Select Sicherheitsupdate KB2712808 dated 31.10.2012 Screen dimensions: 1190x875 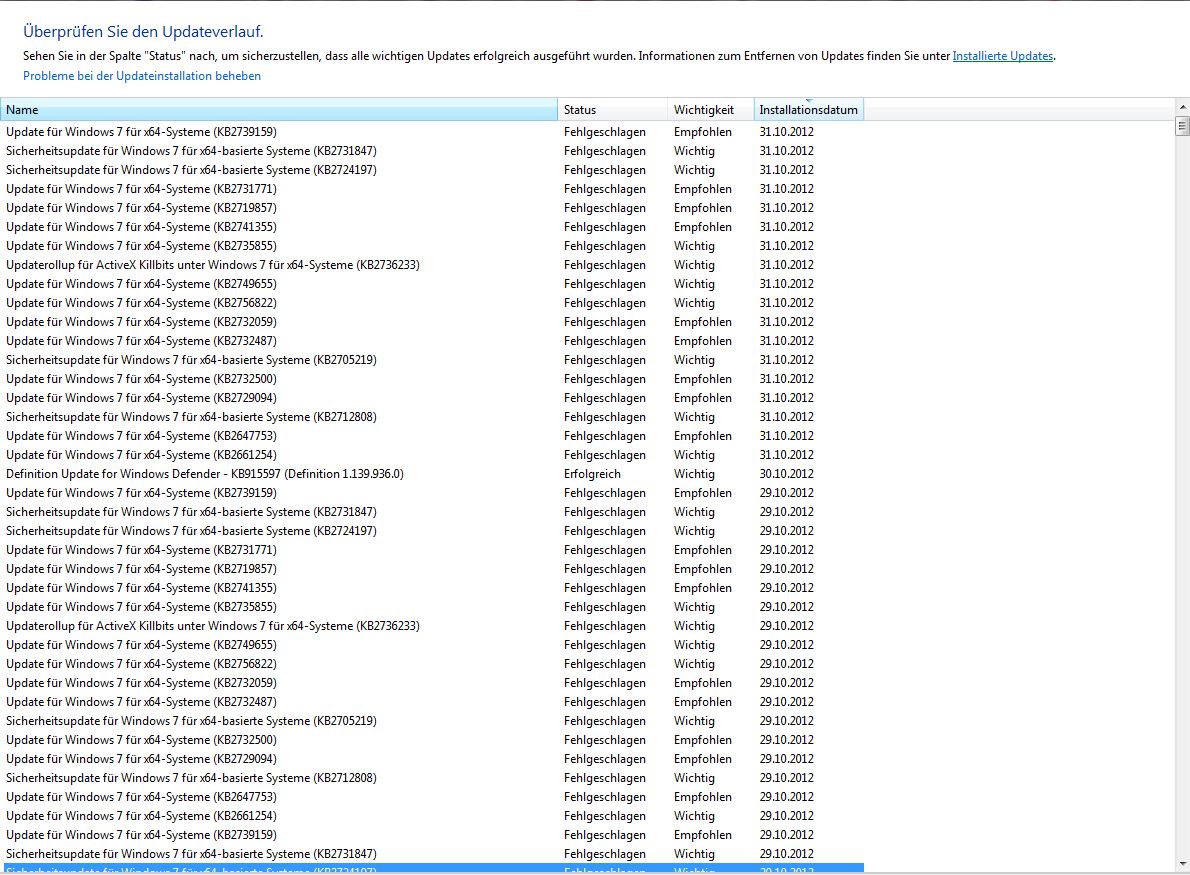[432, 417]
